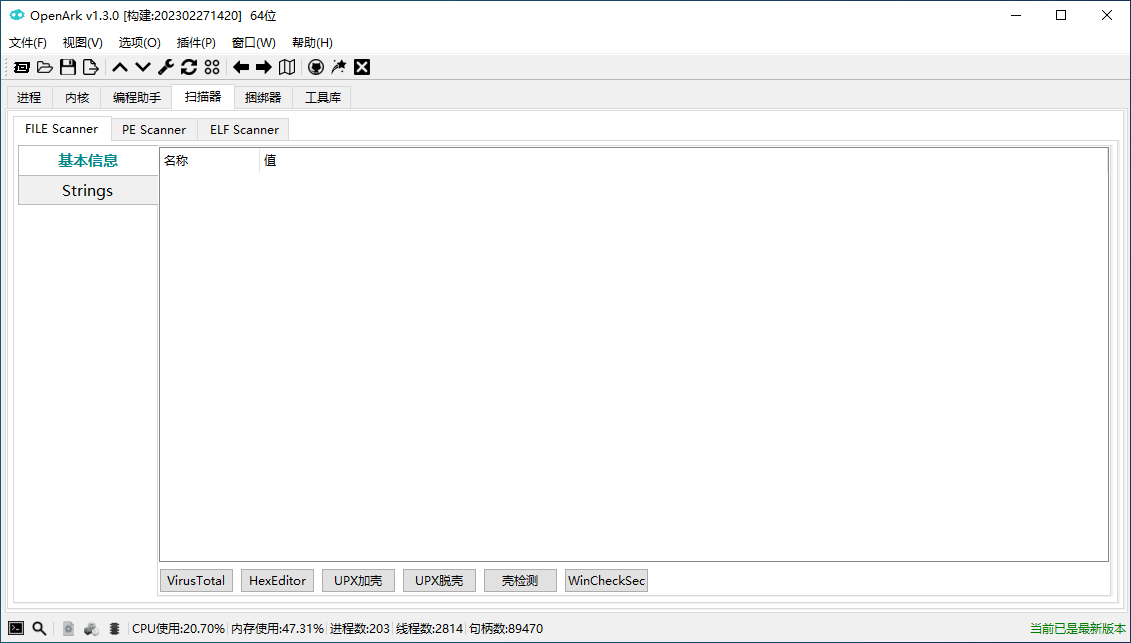Click the cubes icon in status bar
This screenshot has width=1131, height=643.
coord(91,629)
